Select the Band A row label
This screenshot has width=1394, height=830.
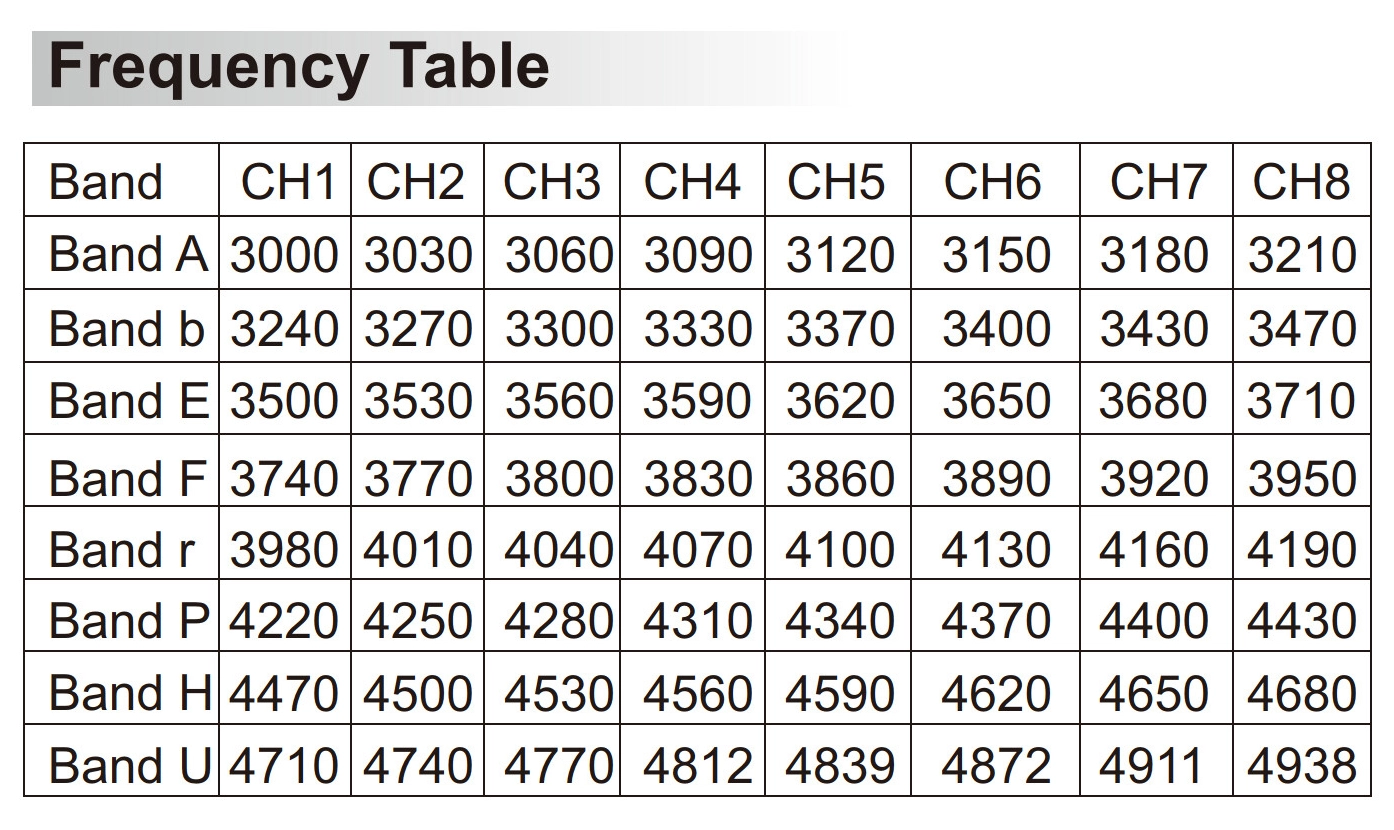click(x=126, y=255)
